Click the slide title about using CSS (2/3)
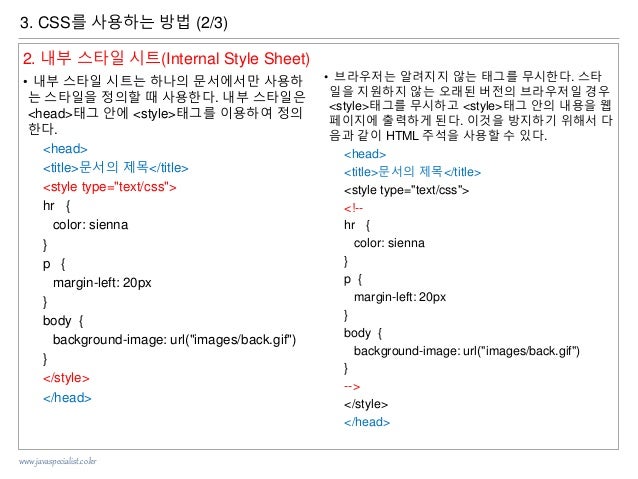Viewport: 638px width, 479px height. 124,22
